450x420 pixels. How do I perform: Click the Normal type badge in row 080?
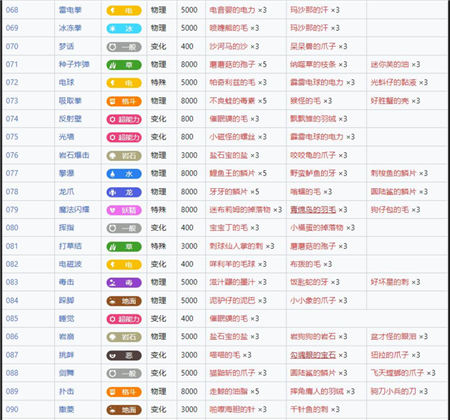[124, 228]
